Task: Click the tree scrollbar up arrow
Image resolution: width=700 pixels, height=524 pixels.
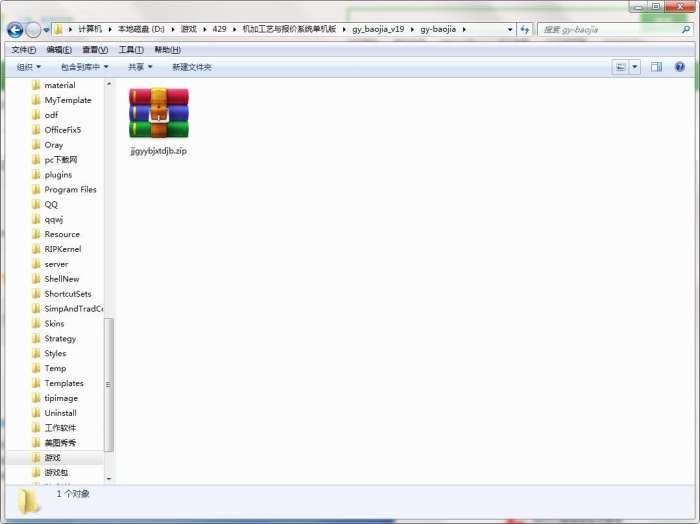Action: (x=108, y=83)
